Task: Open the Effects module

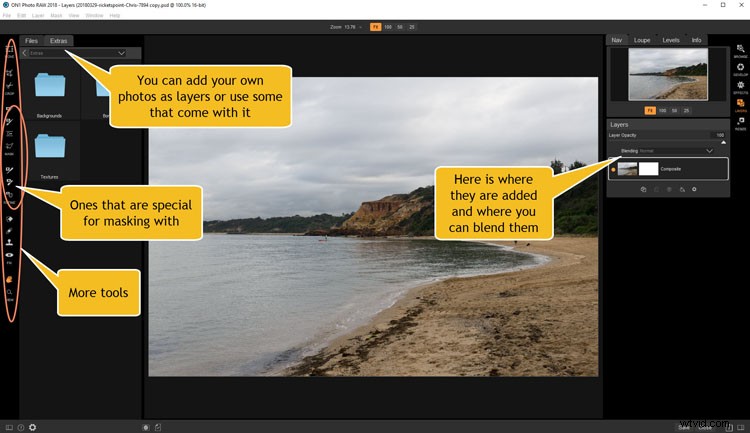Action: coord(740,87)
